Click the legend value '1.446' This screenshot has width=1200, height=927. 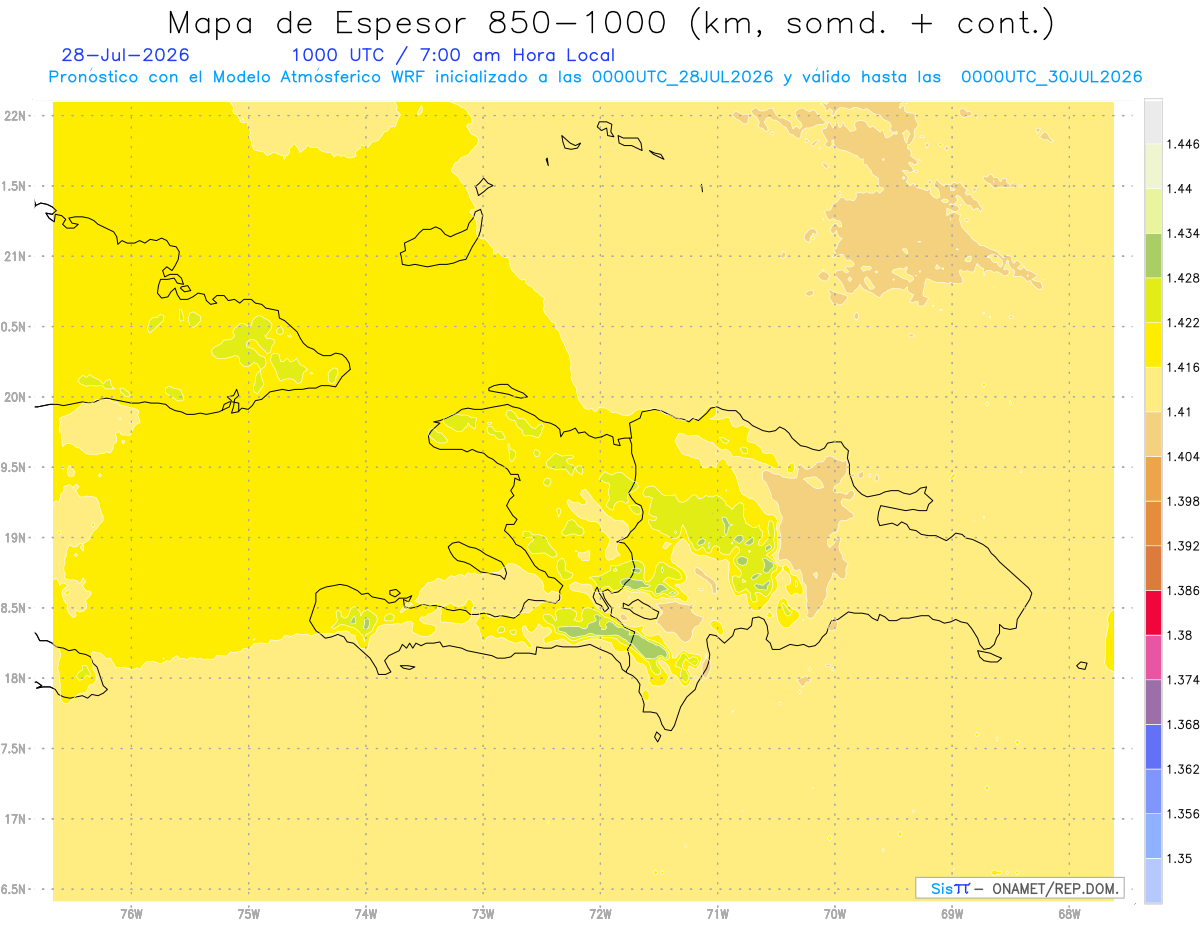(1183, 144)
